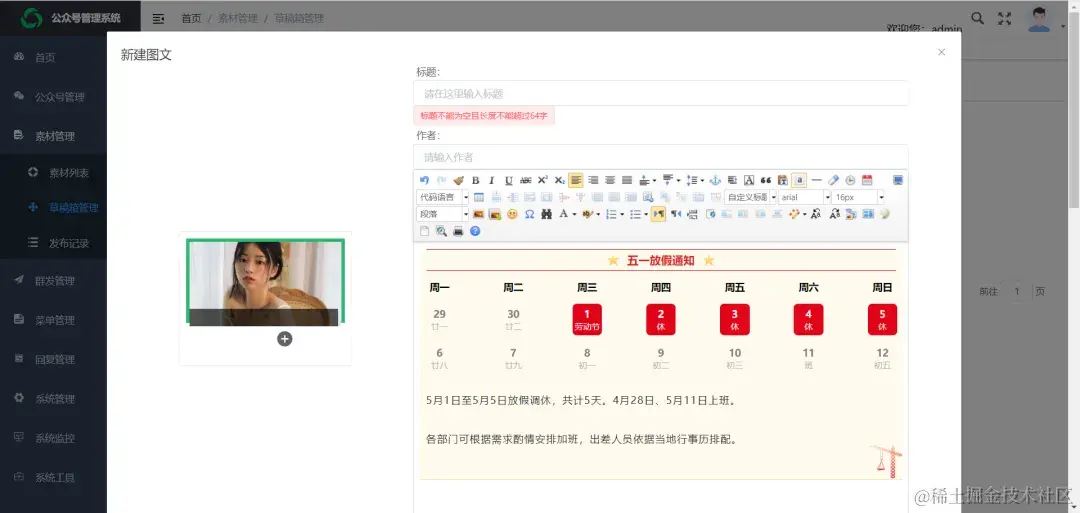
Task: Insert a blockquote with quote icon
Action: coord(766,180)
